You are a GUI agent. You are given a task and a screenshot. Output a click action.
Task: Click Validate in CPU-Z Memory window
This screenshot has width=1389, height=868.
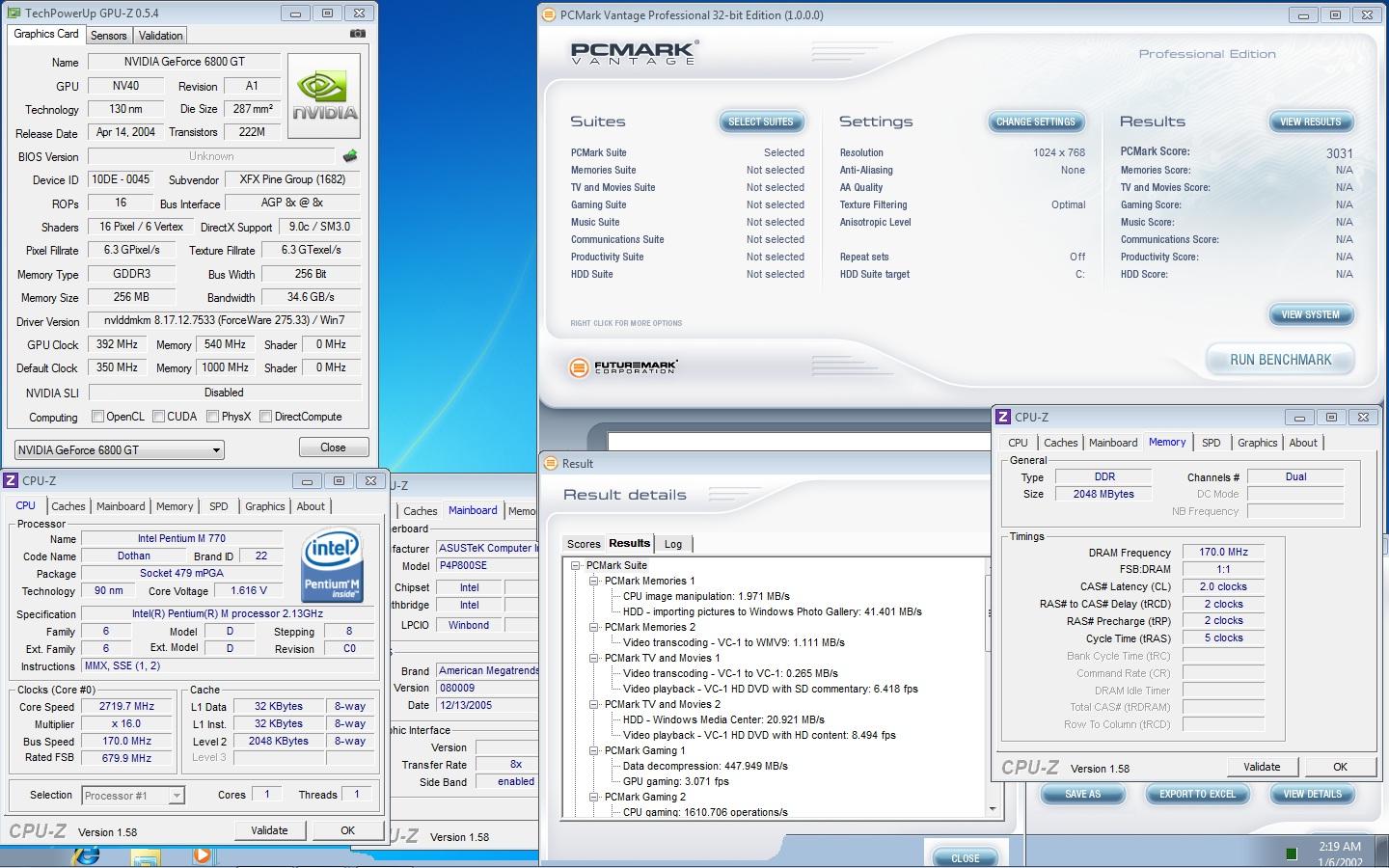pyautogui.click(x=1262, y=767)
